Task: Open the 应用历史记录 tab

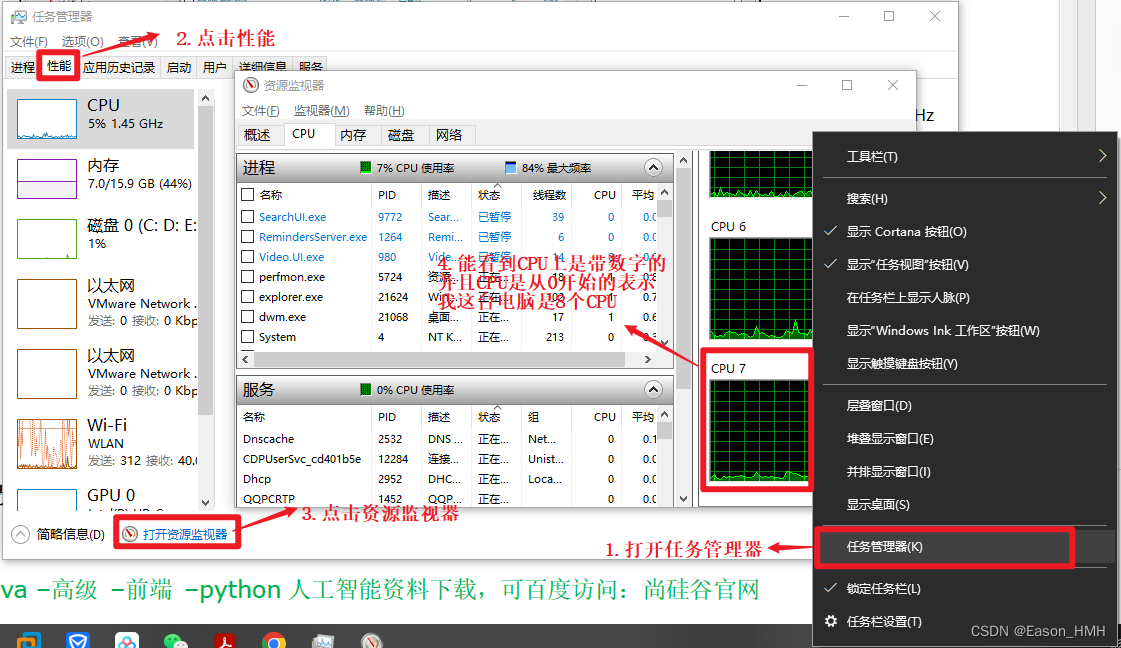Action: 119,67
